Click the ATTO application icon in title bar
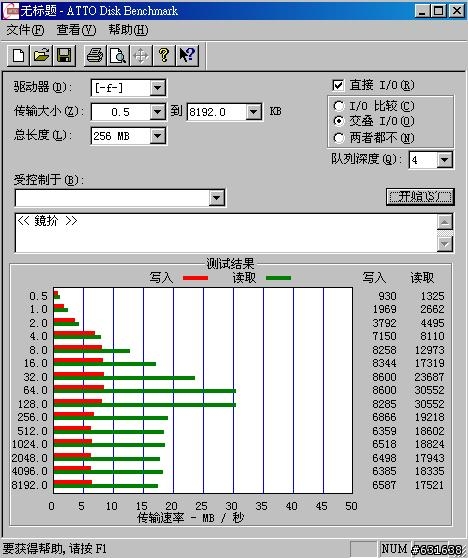 coord(10,11)
